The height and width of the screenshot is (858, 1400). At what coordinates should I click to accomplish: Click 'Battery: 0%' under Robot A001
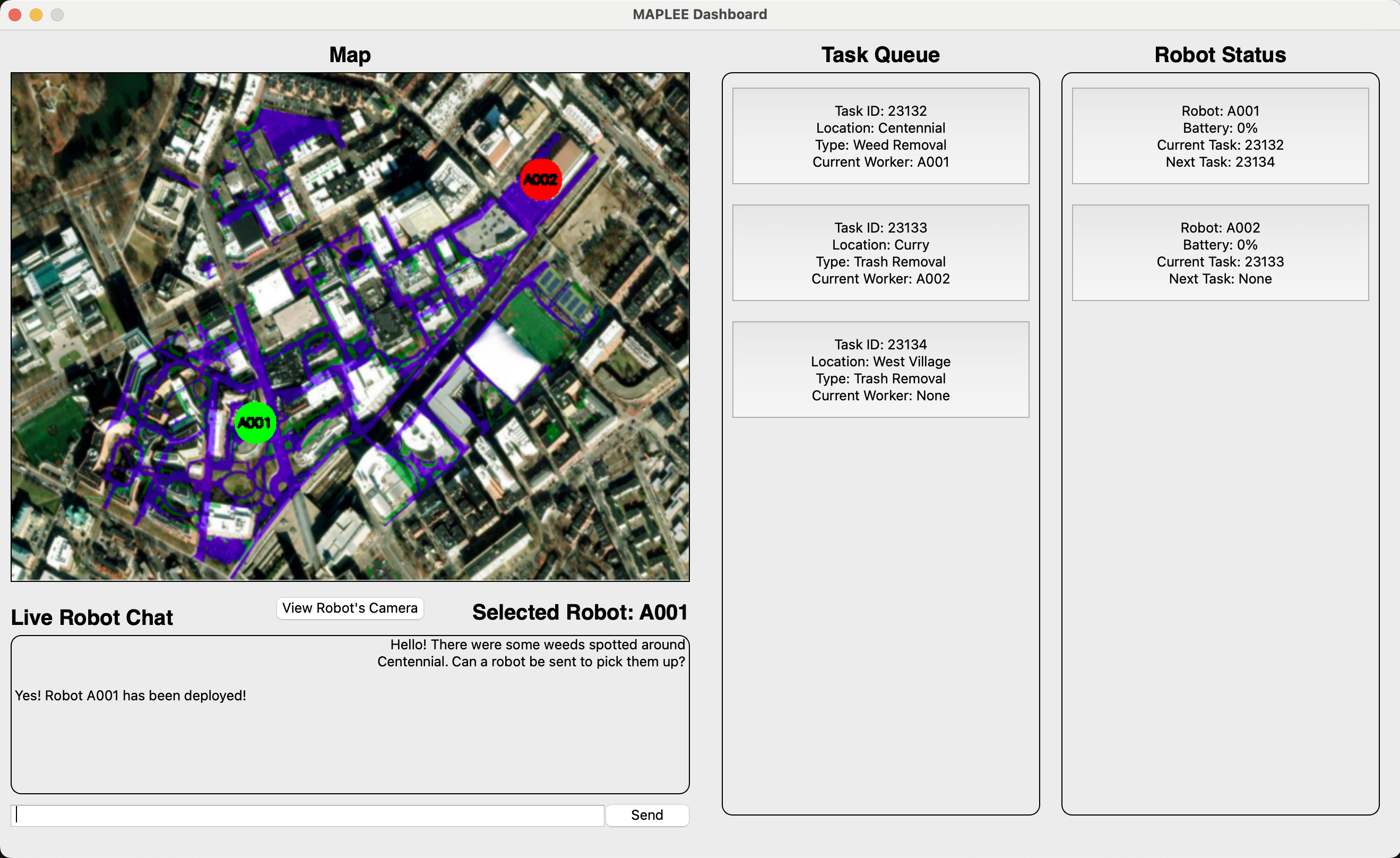pos(1221,128)
